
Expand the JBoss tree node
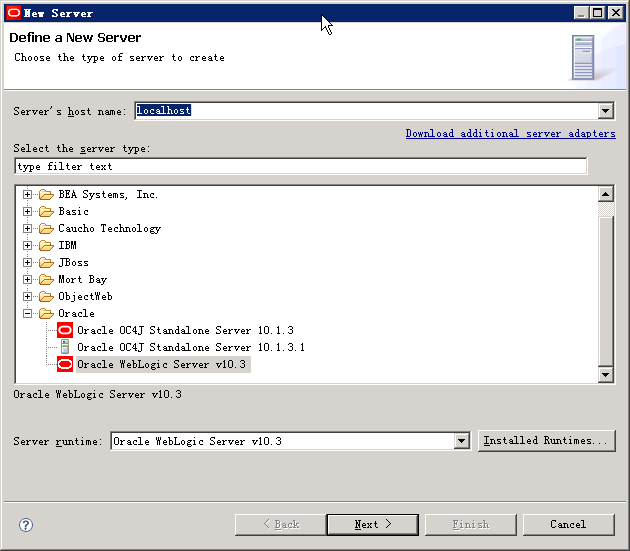27,263
